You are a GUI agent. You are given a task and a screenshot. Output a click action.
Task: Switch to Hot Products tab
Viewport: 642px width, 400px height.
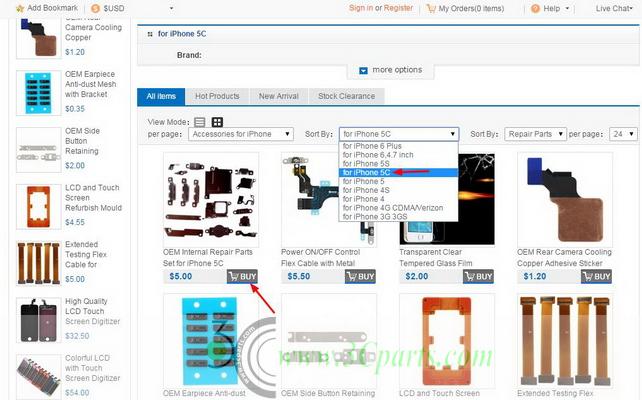(217, 97)
